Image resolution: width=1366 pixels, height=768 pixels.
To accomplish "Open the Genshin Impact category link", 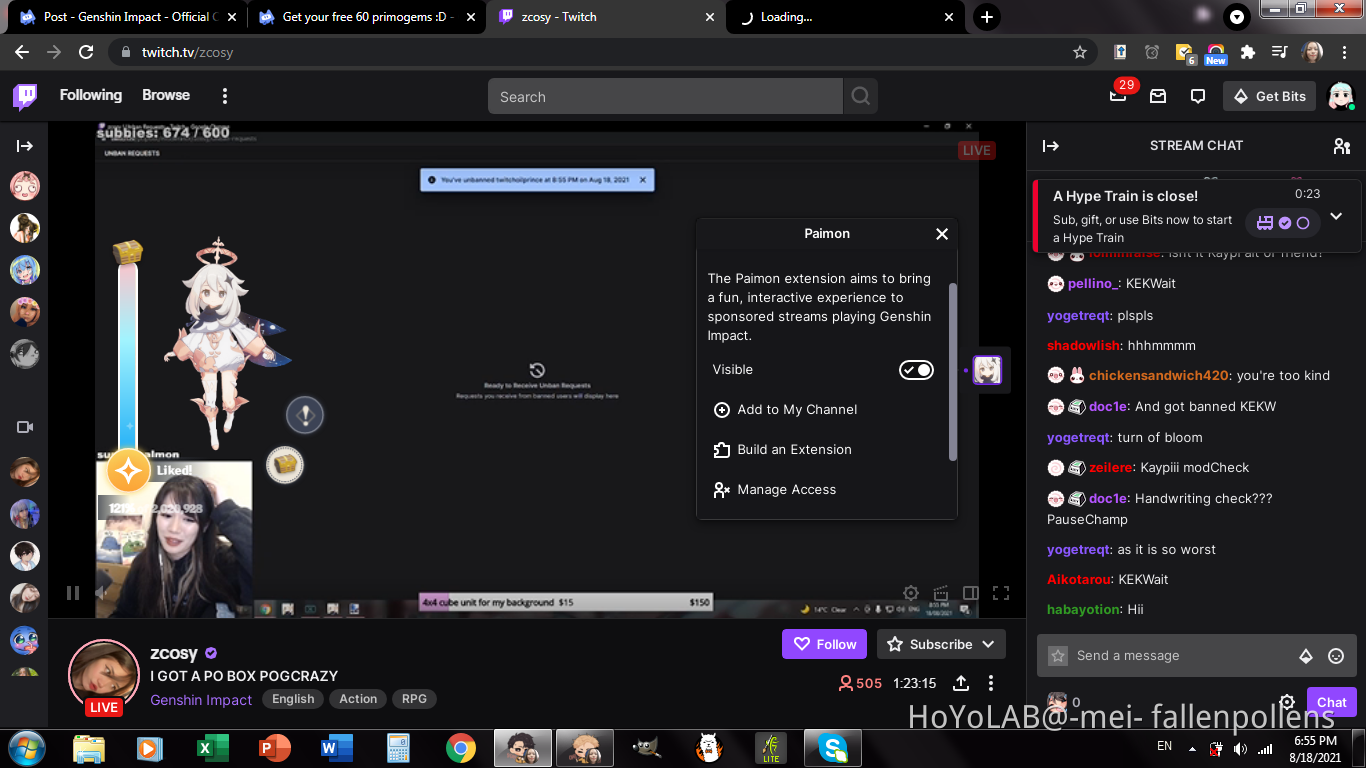I will [201, 700].
